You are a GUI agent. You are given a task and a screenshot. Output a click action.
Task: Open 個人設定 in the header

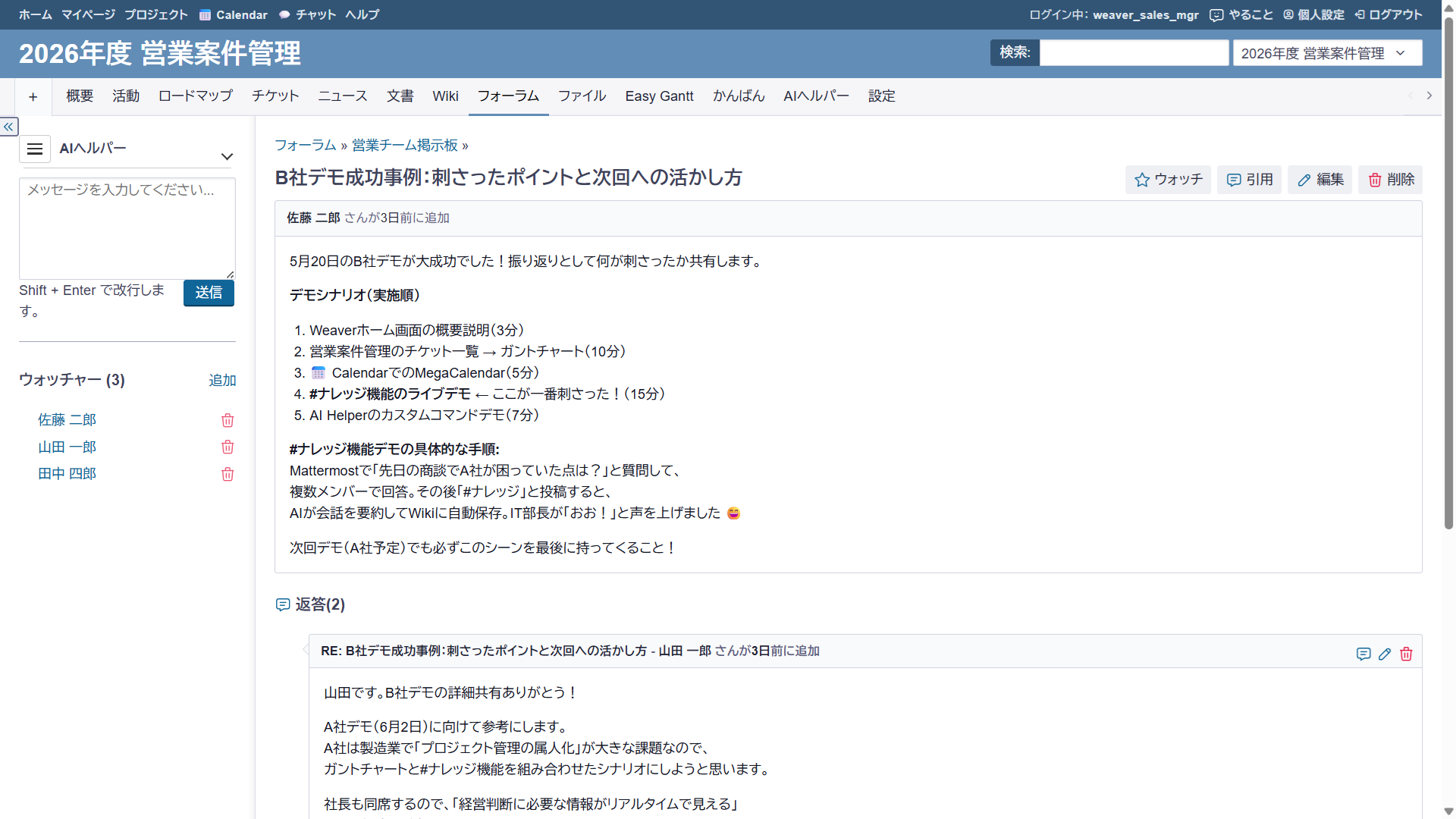[1313, 14]
